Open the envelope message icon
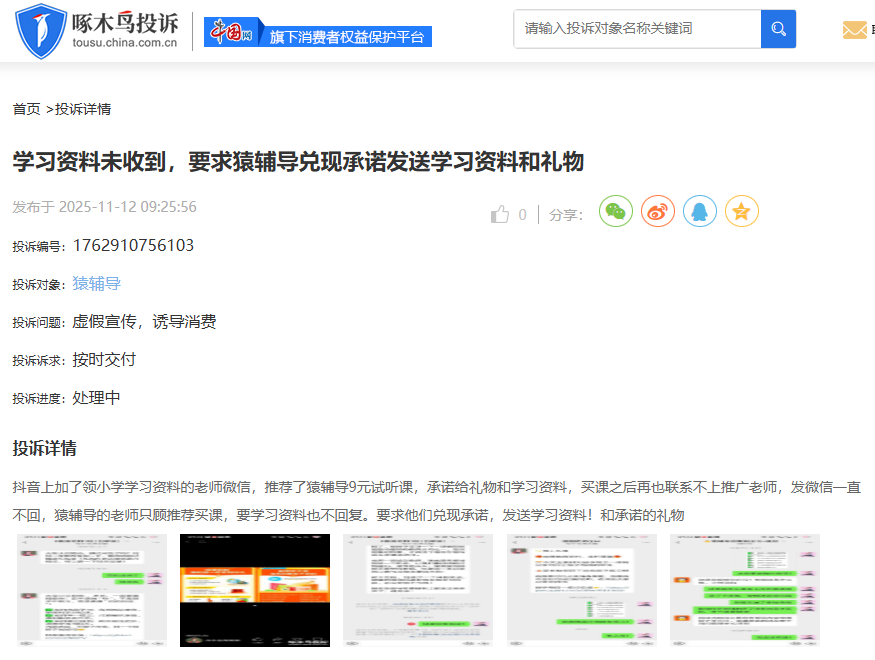The width and height of the screenshot is (875, 660). point(854,30)
